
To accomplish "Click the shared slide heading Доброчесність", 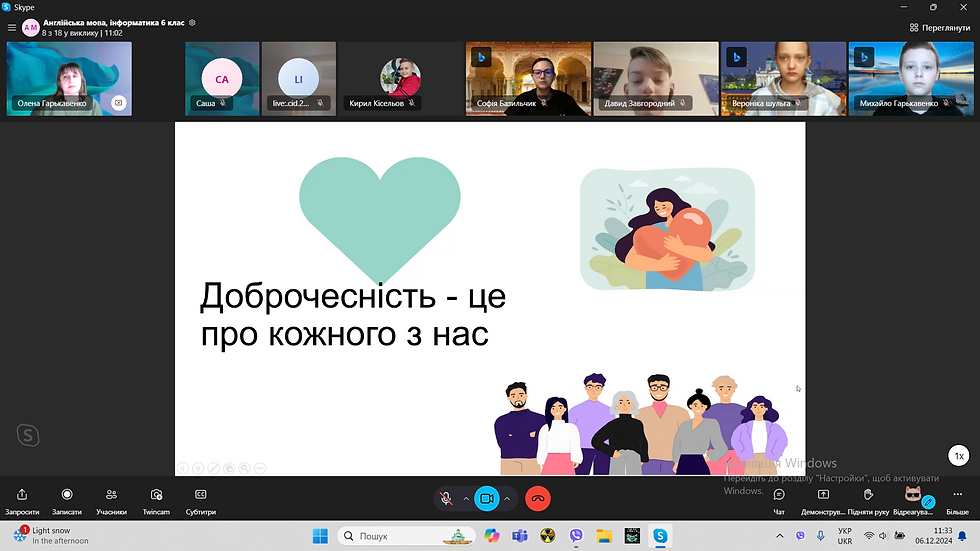I will pyautogui.click(x=318, y=295).
